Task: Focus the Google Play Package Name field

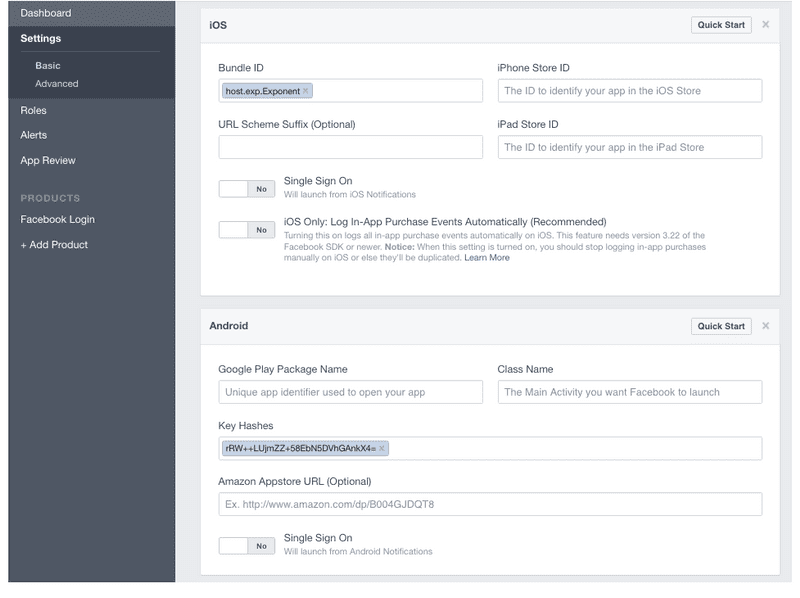Action: pyautogui.click(x=351, y=392)
